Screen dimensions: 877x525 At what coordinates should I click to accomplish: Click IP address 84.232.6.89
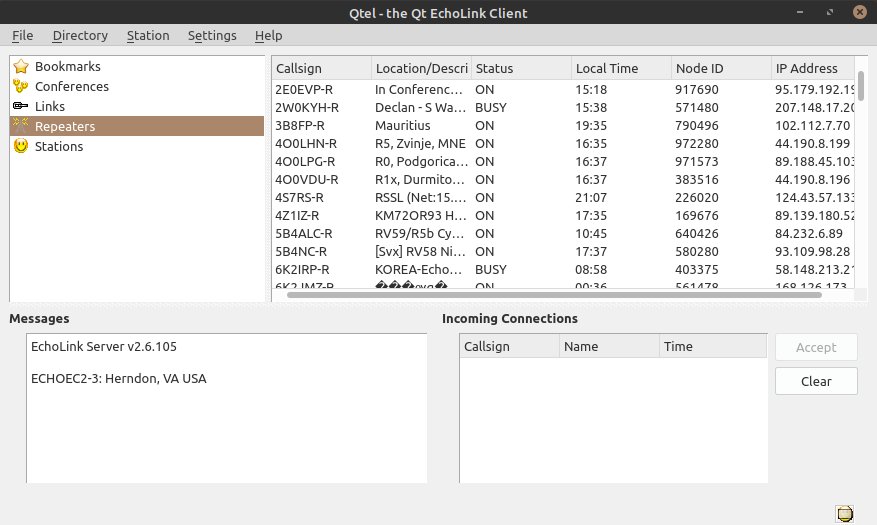pyautogui.click(x=808, y=233)
